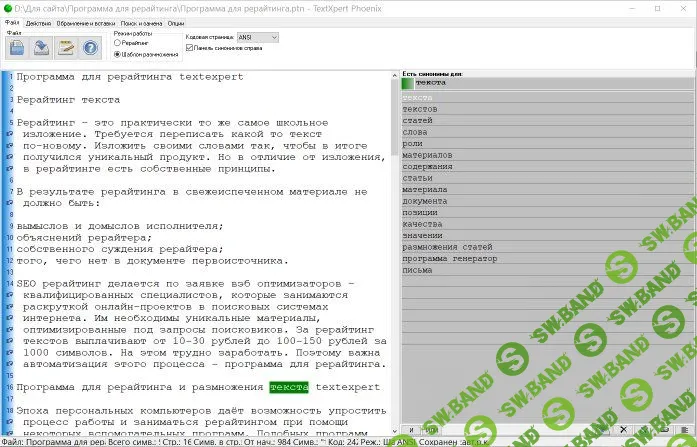Image resolution: width=697 pixels, height=447 pixels.
Task: Click status bar entry Всего симв.
Action: tap(136, 443)
